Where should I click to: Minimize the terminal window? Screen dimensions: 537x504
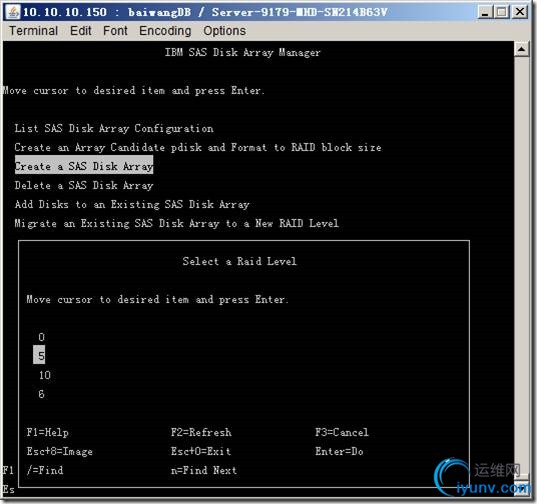click(485, 12)
